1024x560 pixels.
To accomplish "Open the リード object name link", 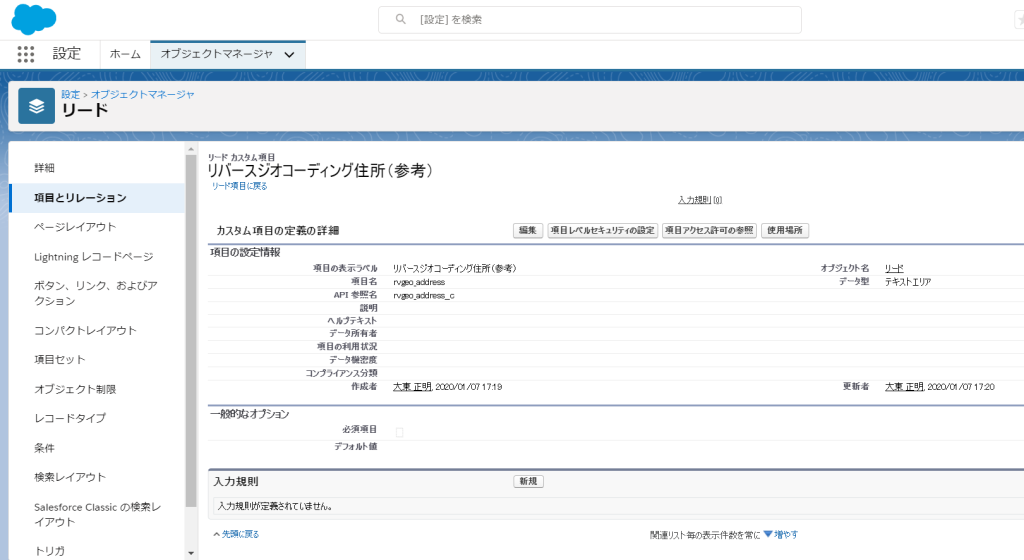I will coord(894,268).
